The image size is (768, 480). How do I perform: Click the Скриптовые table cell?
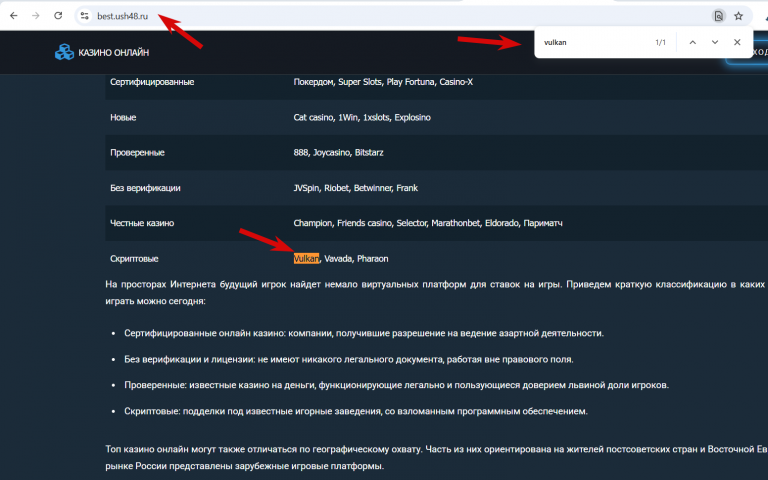coord(134,259)
